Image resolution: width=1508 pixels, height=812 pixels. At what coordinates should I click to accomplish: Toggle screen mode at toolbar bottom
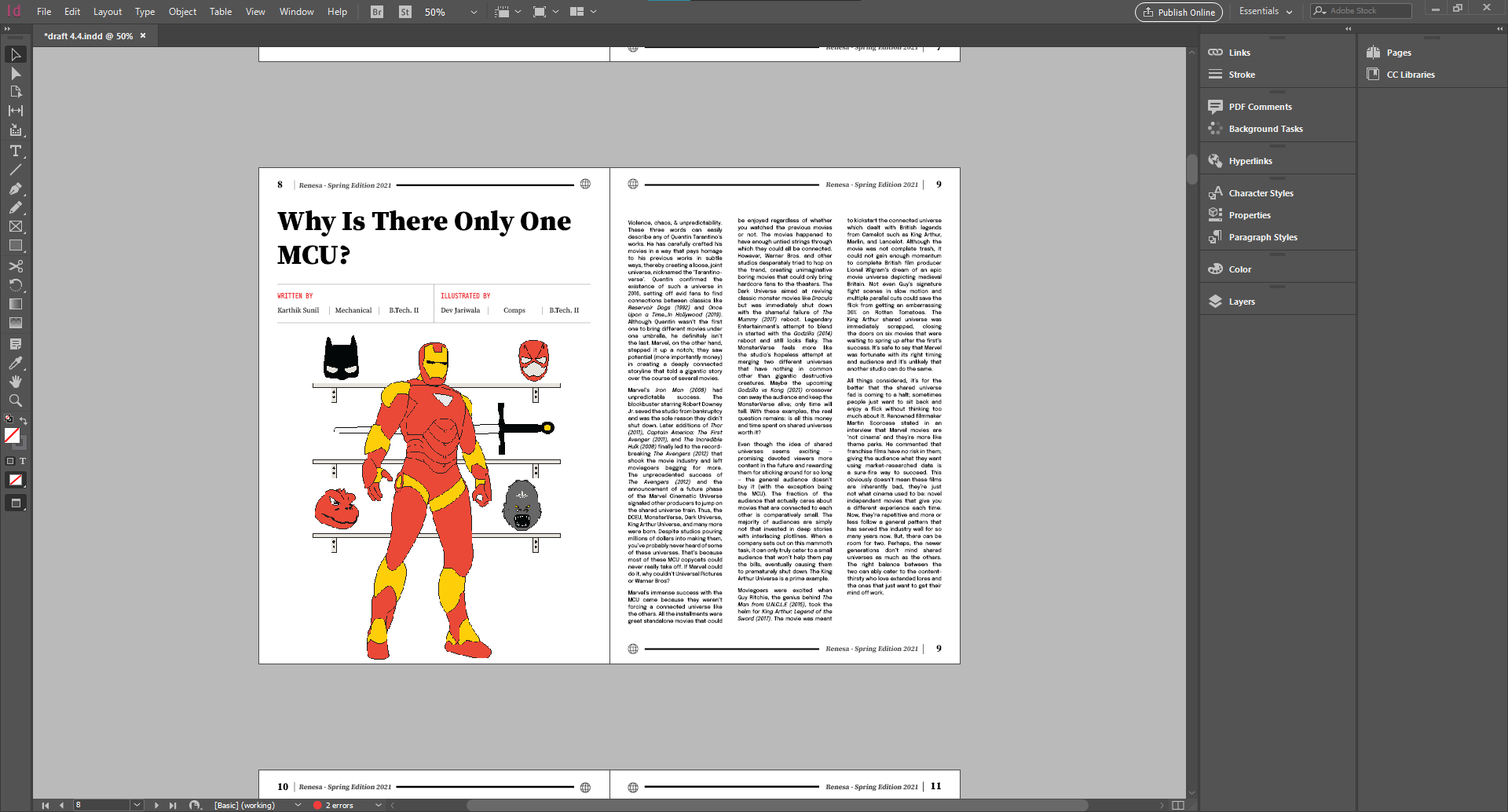tap(15, 503)
